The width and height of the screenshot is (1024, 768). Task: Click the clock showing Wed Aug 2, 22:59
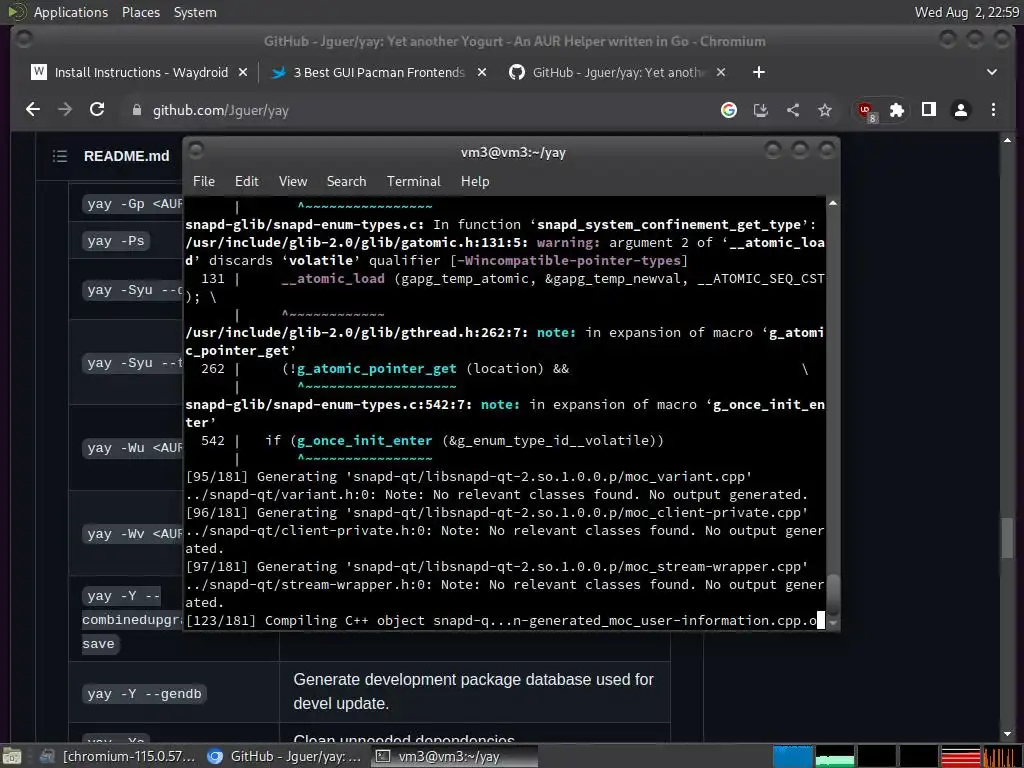(x=967, y=12)
